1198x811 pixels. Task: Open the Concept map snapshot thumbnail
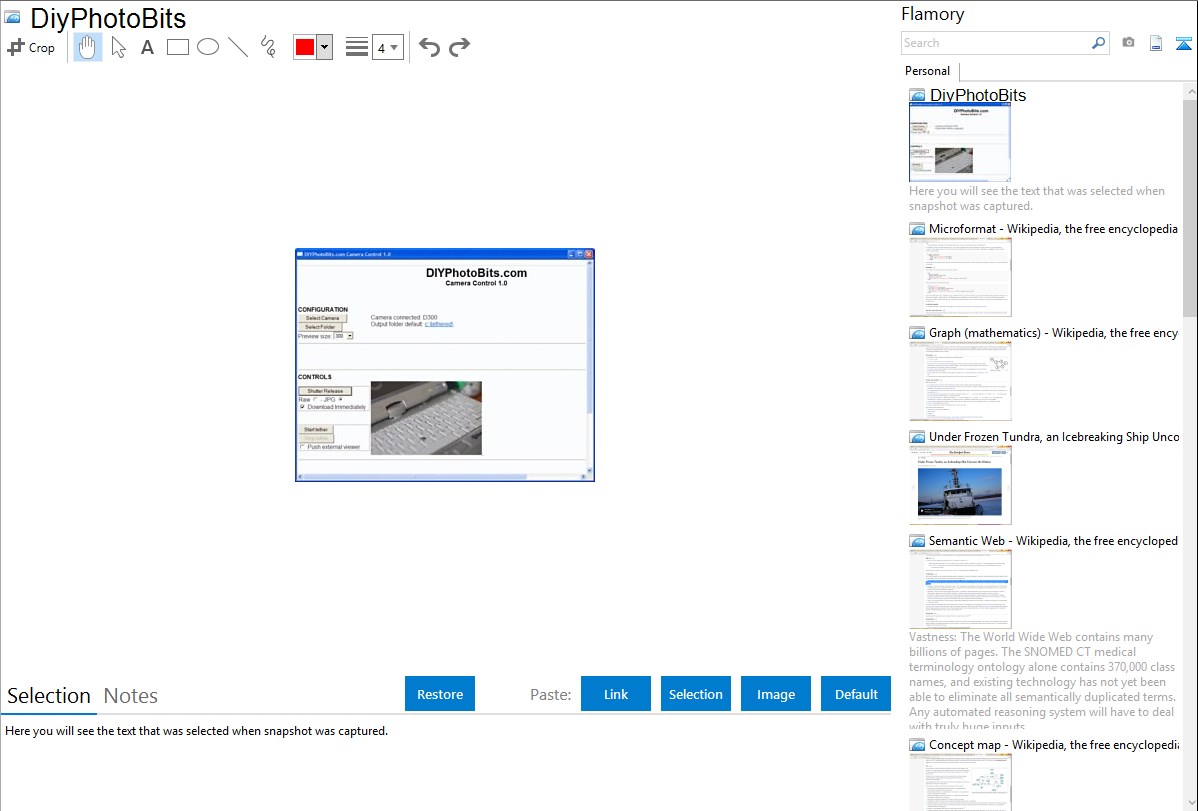(x=960, y=782)
